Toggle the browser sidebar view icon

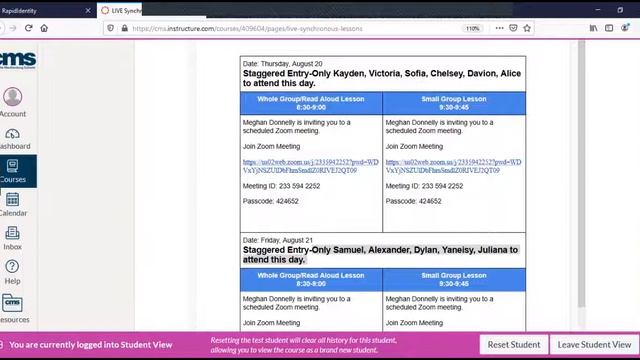click(609, 28)
